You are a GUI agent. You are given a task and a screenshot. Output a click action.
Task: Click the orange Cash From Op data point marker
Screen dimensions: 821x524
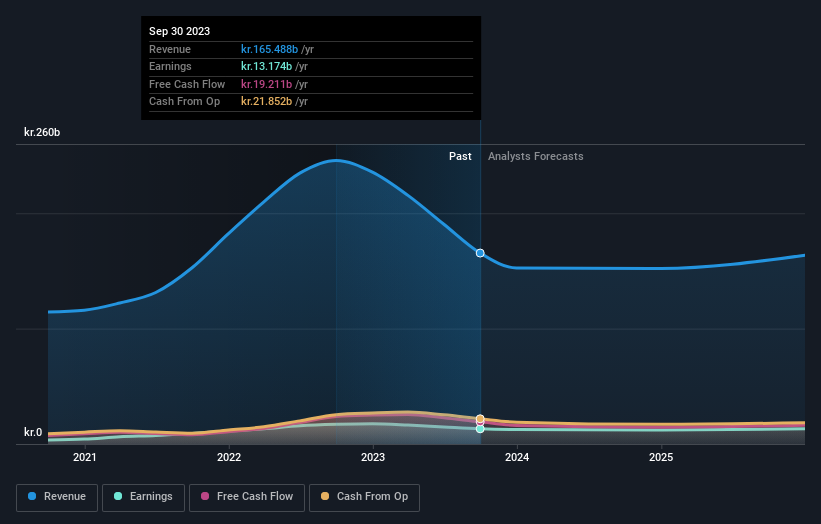click(480, 419)
